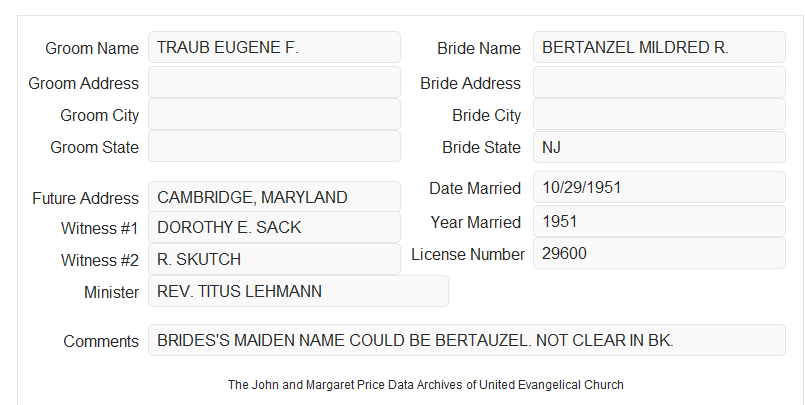Select the Minister field
The width and height of the screenshot is (805, 405).
[298, 291]
